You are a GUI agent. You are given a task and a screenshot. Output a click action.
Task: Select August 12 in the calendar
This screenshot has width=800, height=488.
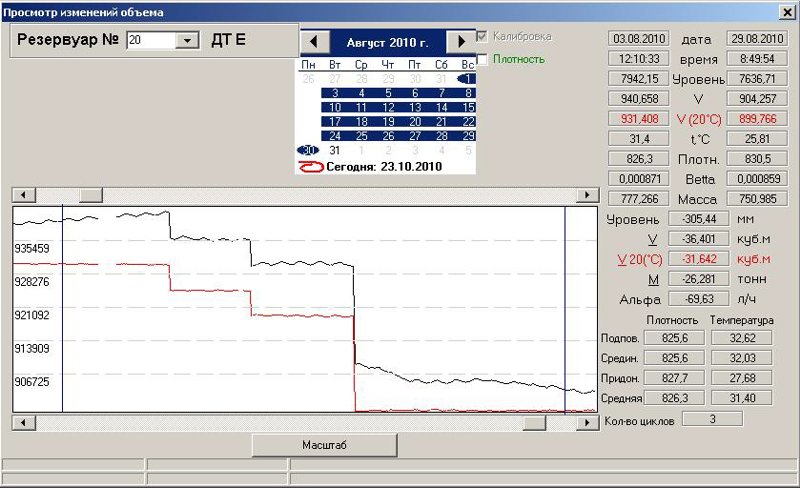[388, 108]
